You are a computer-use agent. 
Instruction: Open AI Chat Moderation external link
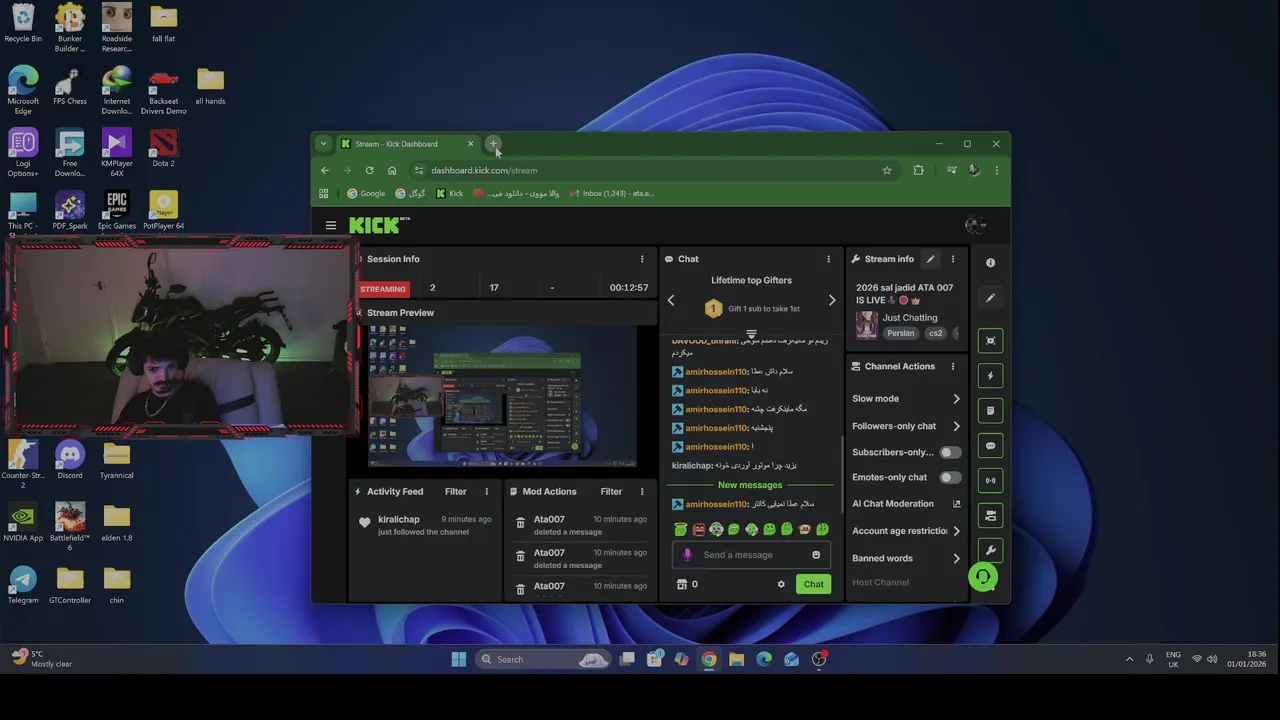956,504
